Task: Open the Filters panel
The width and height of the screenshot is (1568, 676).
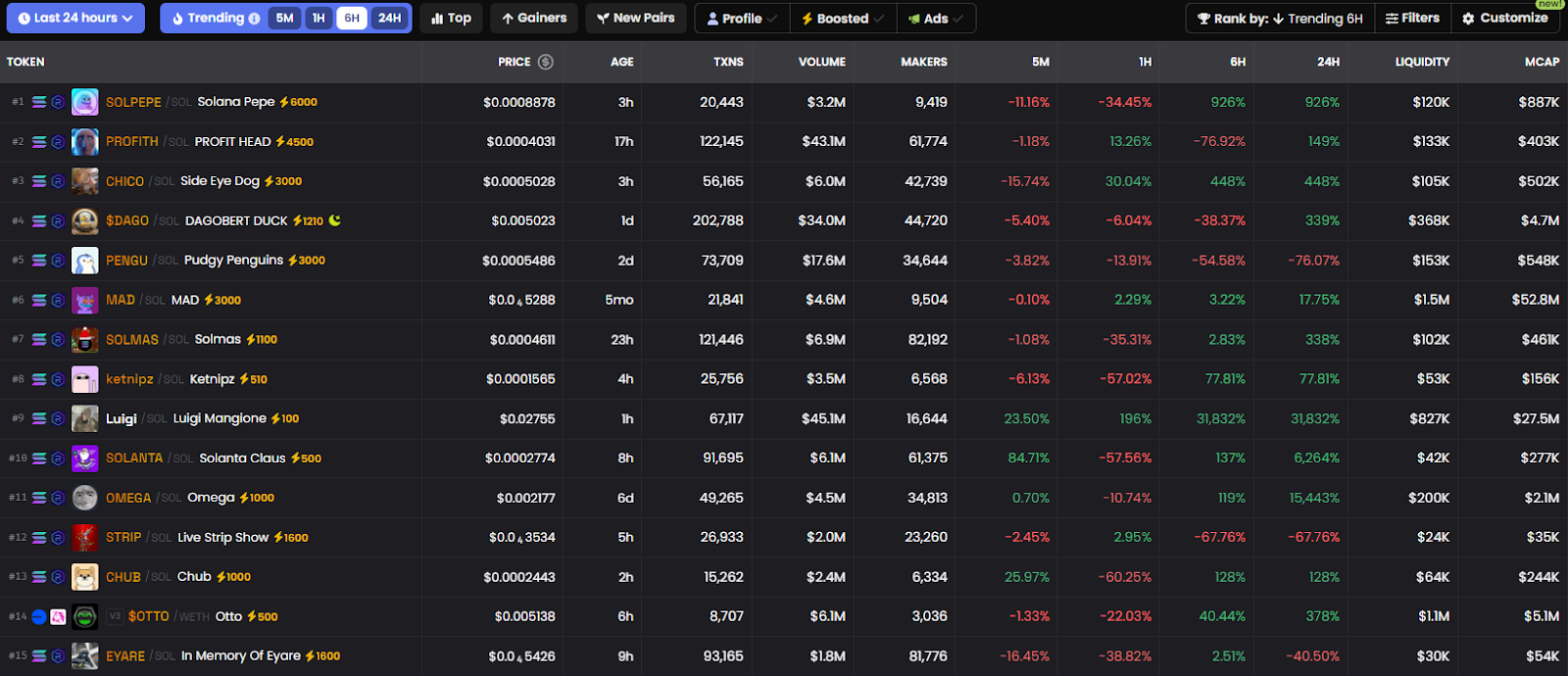Action: tap(1412, 19)
